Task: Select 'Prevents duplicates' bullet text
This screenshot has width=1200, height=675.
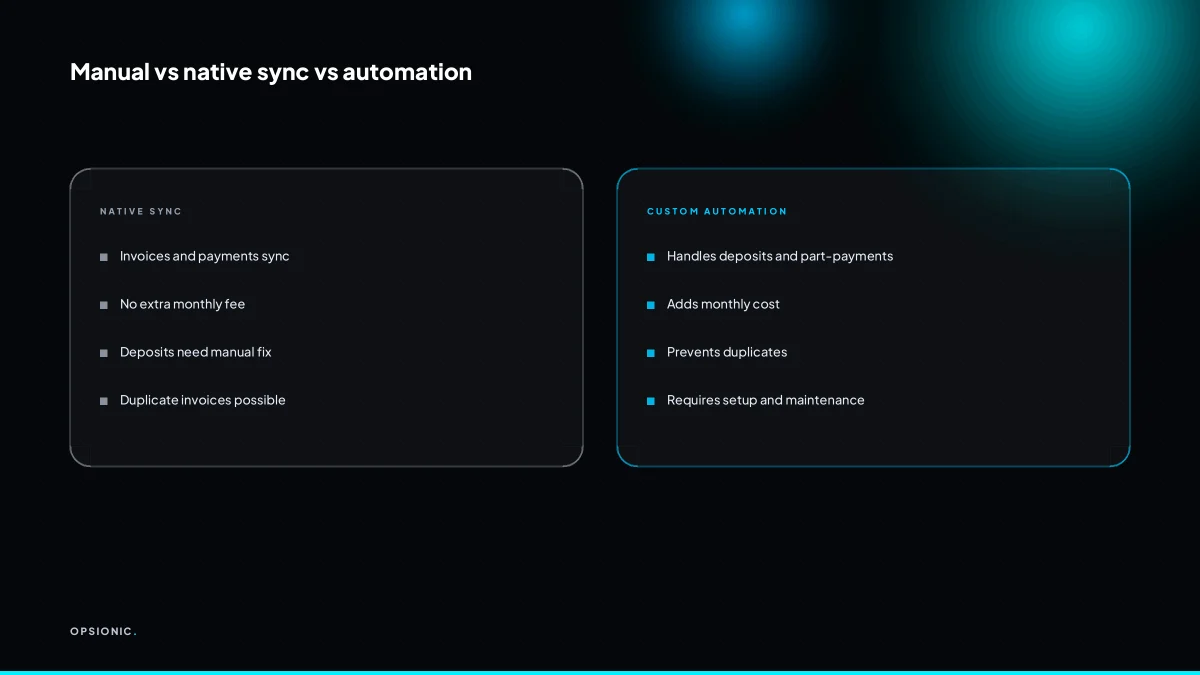Action: pyautogui.click(x=727, y=352)
